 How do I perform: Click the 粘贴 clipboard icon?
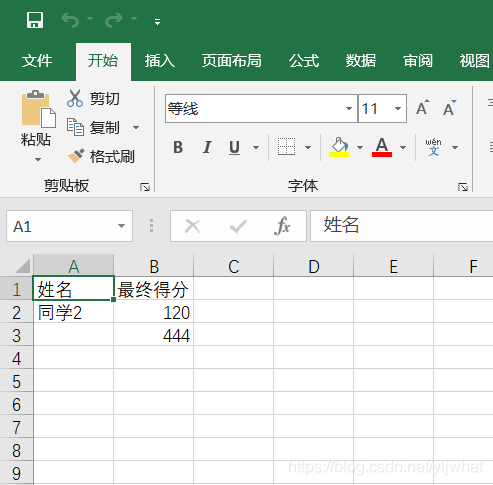coord(38,109)
